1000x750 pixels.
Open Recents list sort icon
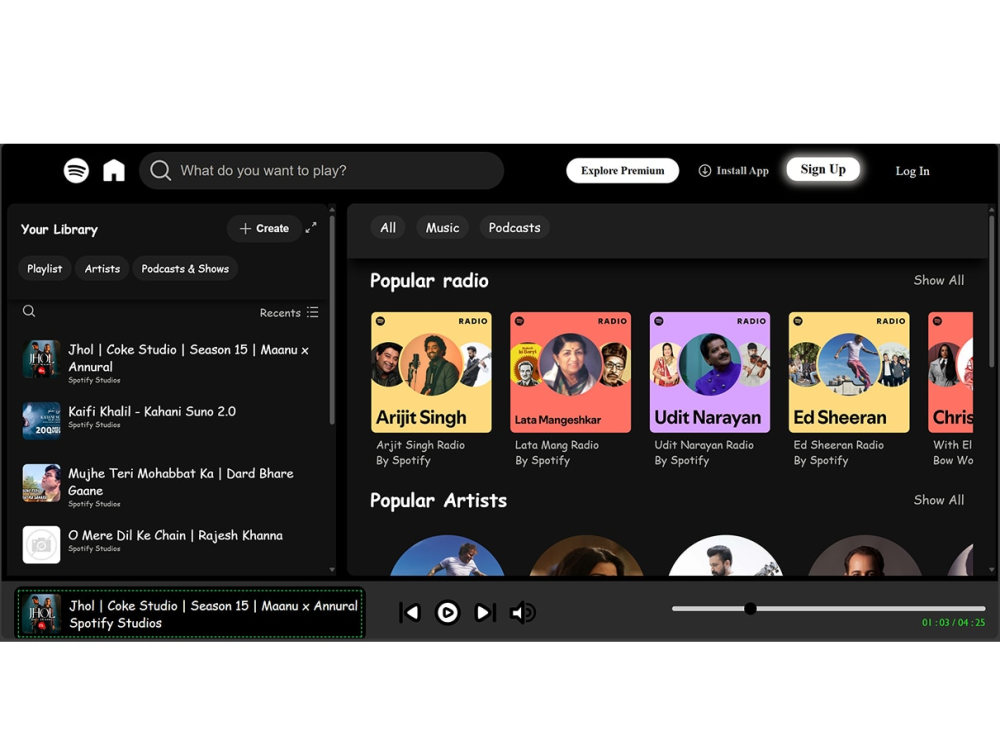[x=312, y=312]
